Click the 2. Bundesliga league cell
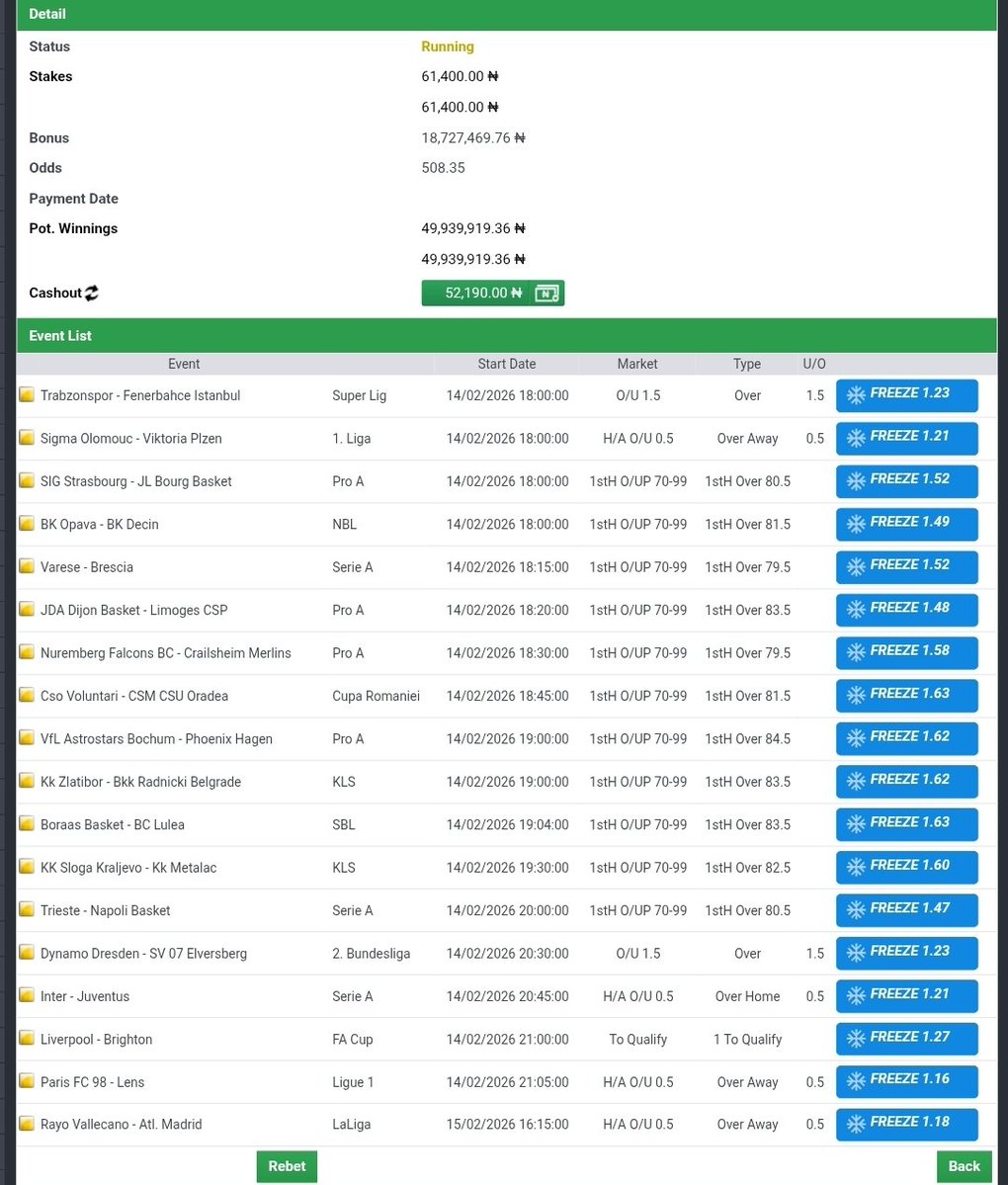Screen dimensions: 1008x1185 tap(371, 954)
